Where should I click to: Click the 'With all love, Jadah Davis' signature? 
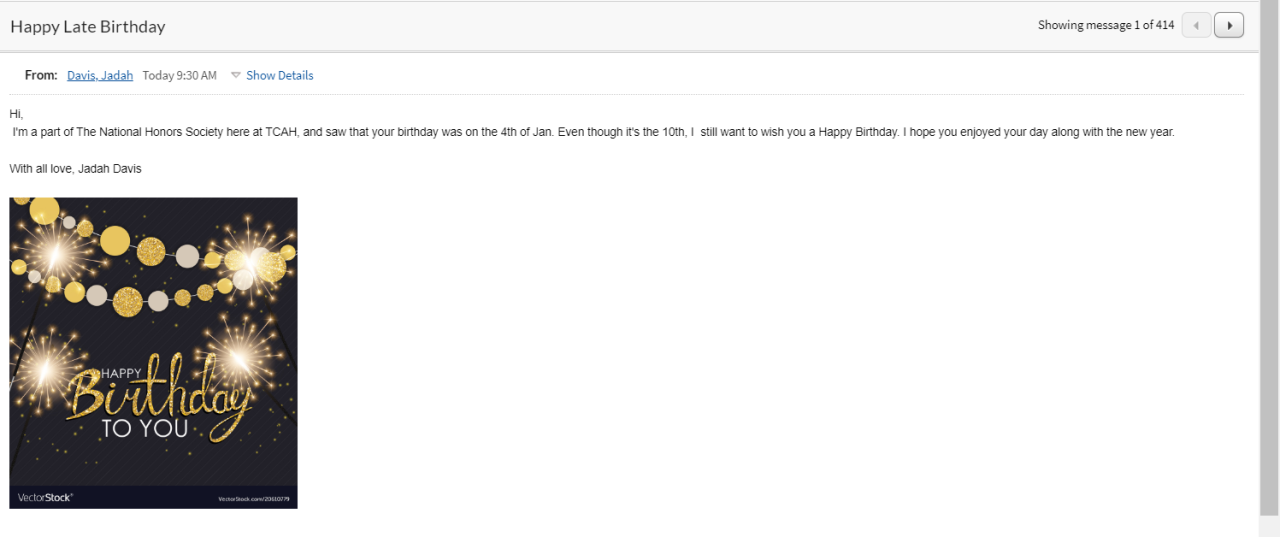click(x=76, y=169)
